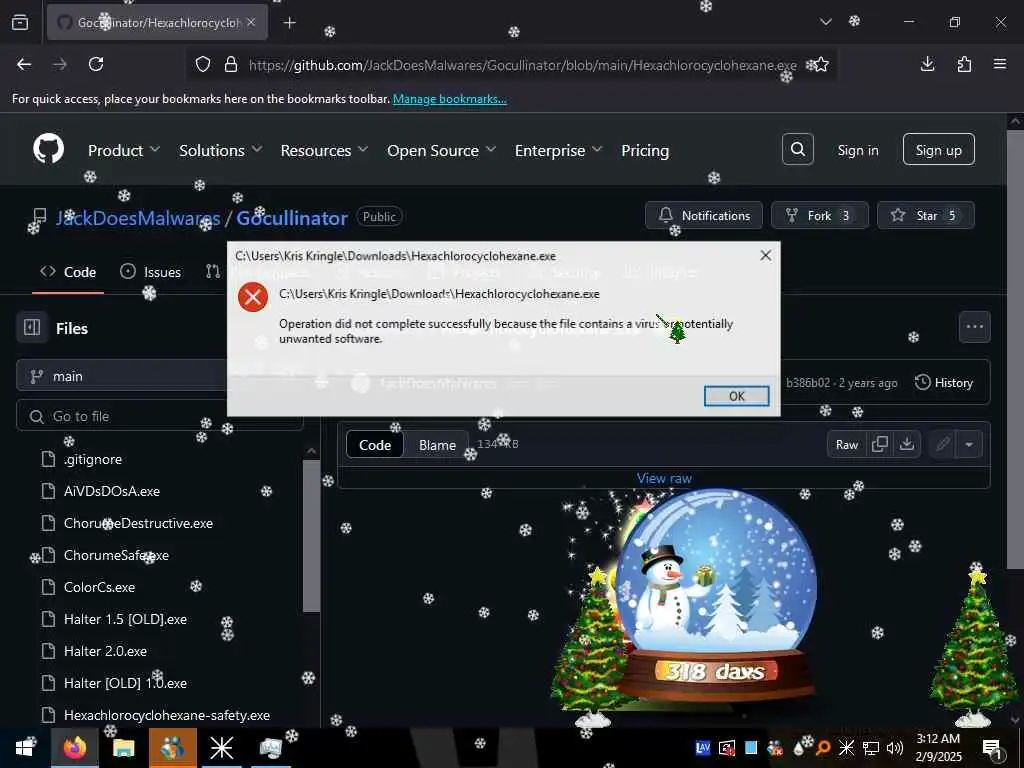The width and height of the screenshot is (1024, 768).
Task: Click the Firefox View icon
Action: (20, 23)
